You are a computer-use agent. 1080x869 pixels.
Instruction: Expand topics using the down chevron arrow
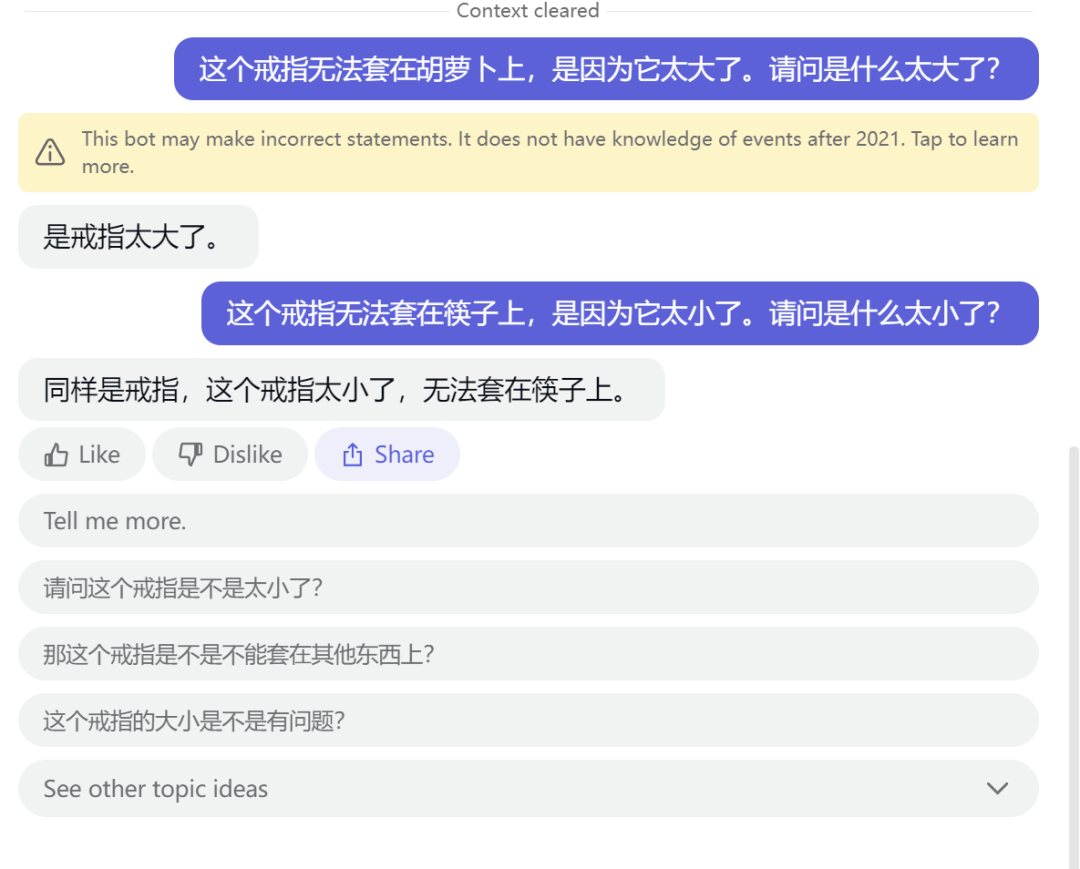click(x=997, y=788)
